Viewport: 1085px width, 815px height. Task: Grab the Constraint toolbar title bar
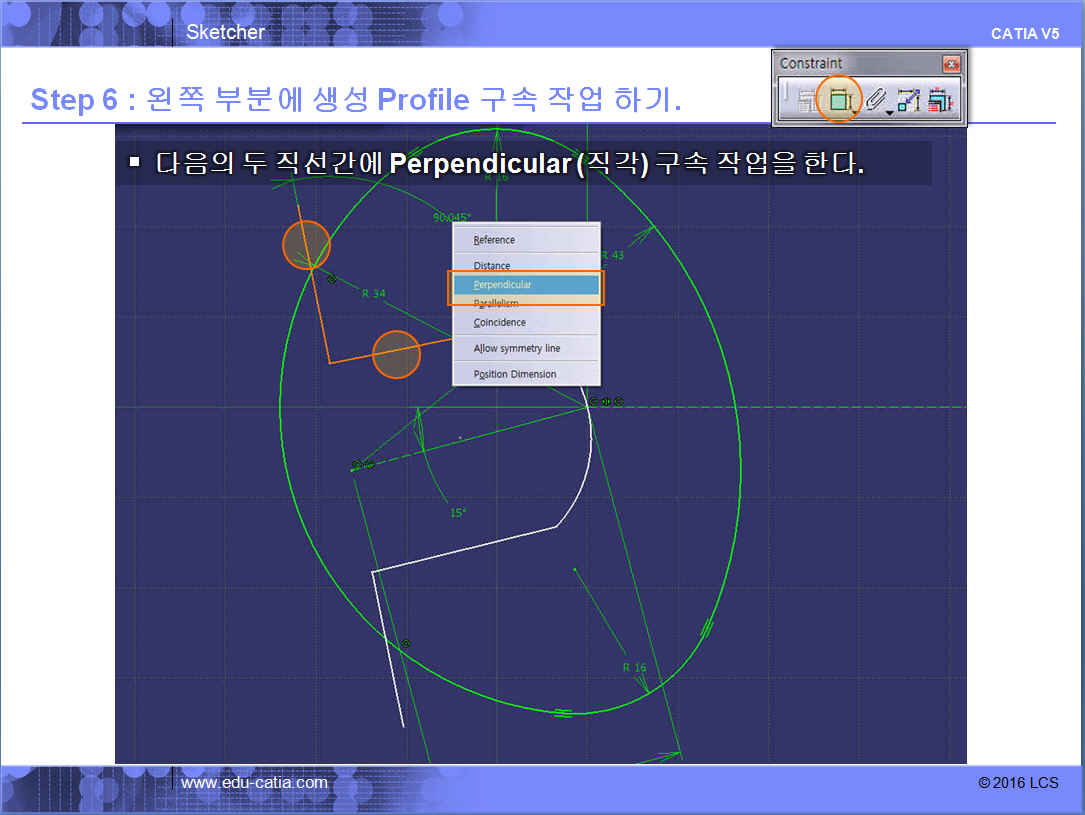point(850,64)
